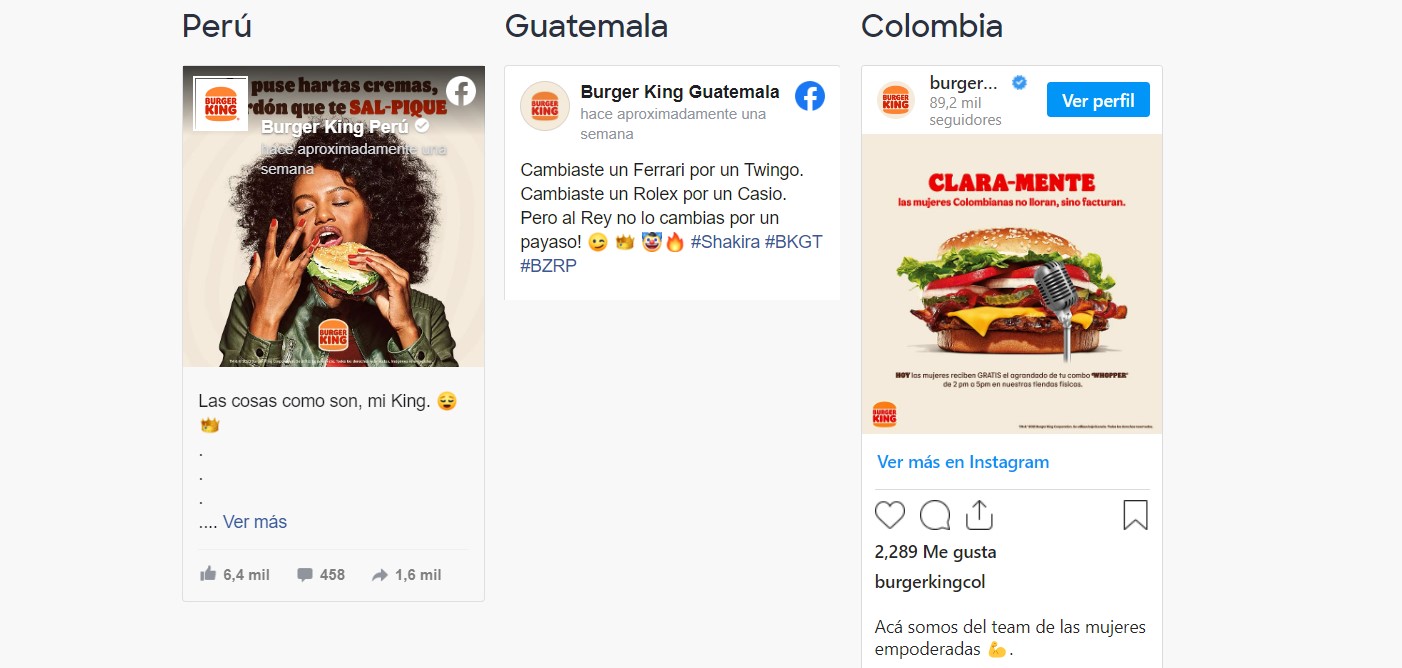Click the burgerkingcol username under likes
Viewport: 1402px width, 668px height.
tap(930, 582)
